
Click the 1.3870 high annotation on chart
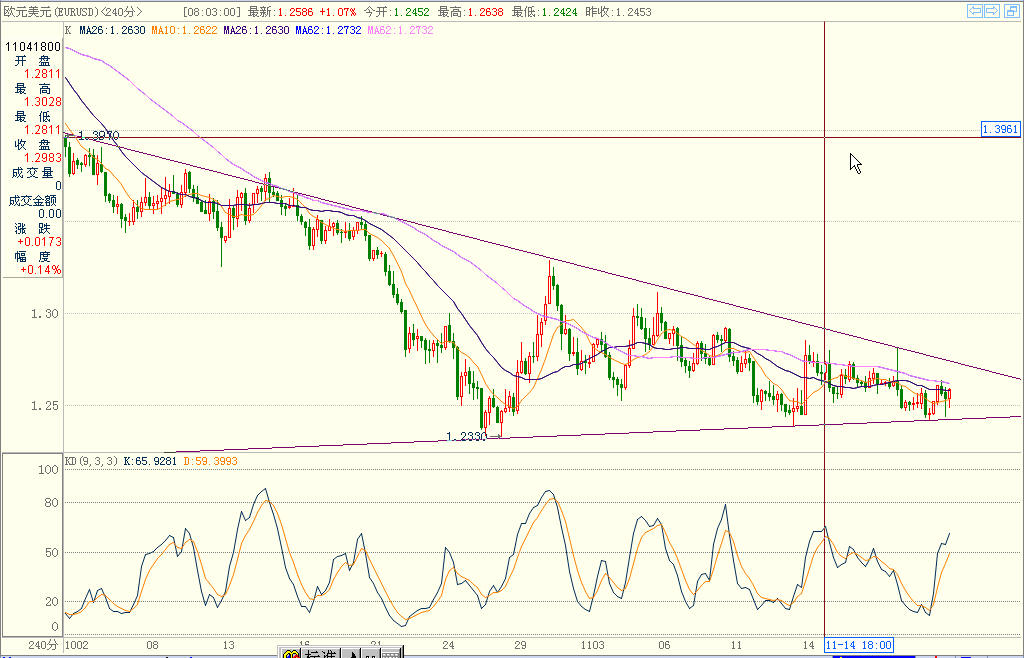pyautogui.click(x=98, y=135)
